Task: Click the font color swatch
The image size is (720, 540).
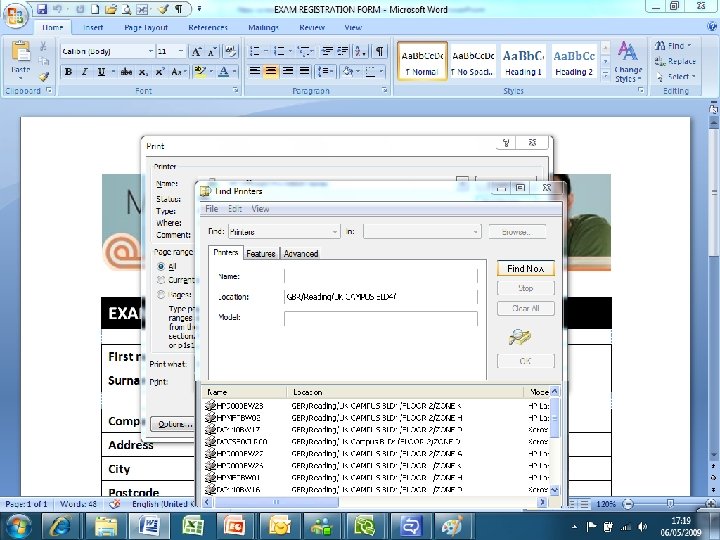Action: [224, 72]
